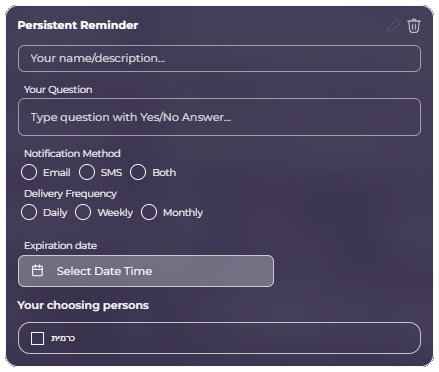Click the calendar icon in date field
This screenshot has width=439, height=372.
(37, 271)
